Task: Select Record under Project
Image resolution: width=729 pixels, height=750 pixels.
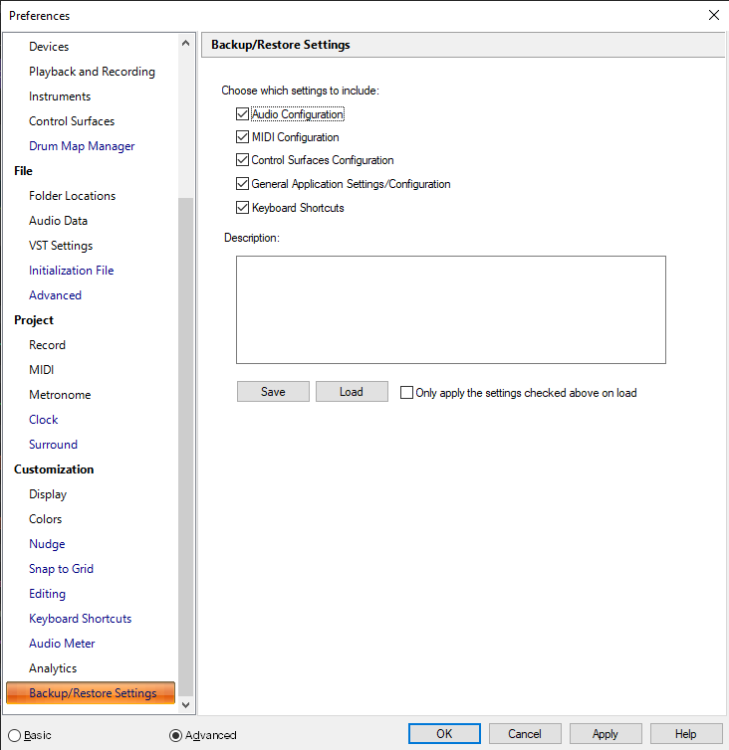Action: coord(47,345)
